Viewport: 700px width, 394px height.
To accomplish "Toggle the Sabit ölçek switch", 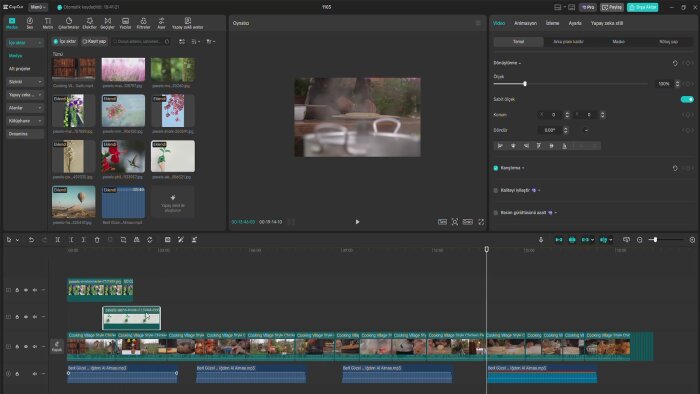I will pos(687,99).
